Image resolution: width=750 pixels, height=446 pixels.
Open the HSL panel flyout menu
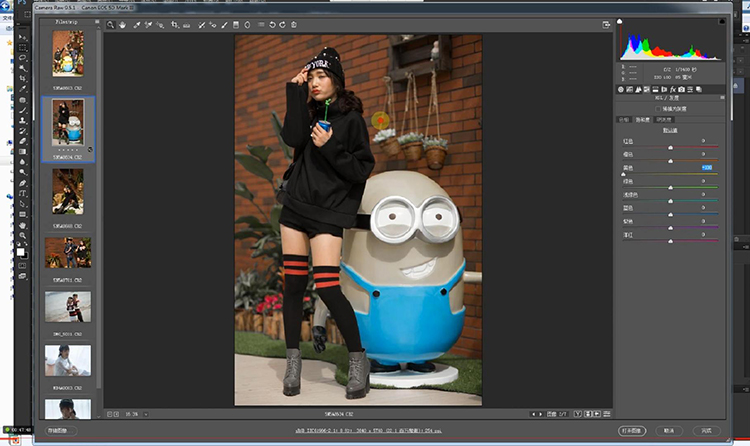(722, 98)
